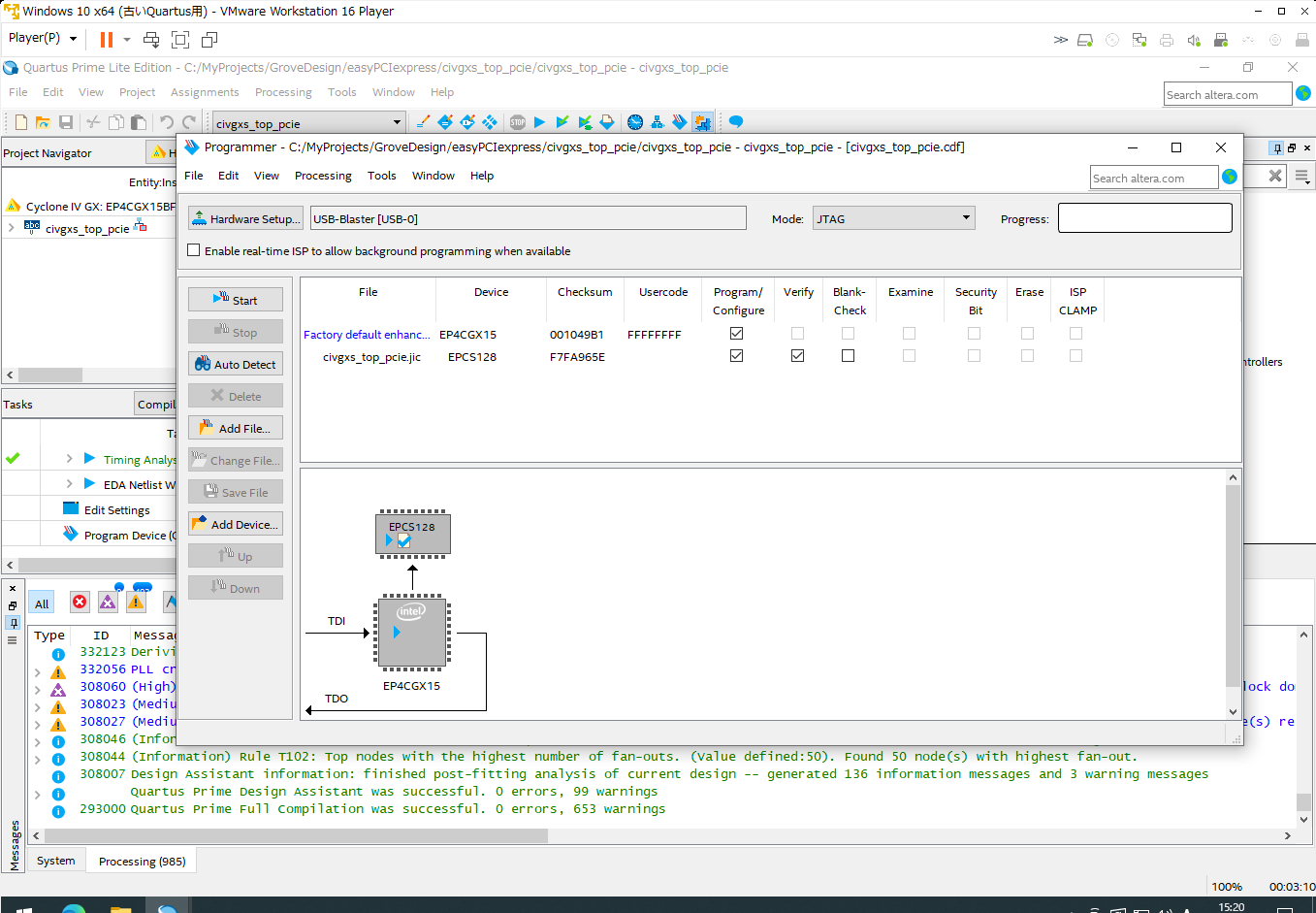1316x913 pixels.
Task: Click the Programmer icon in Quartus toolbar
Action: 680,122
